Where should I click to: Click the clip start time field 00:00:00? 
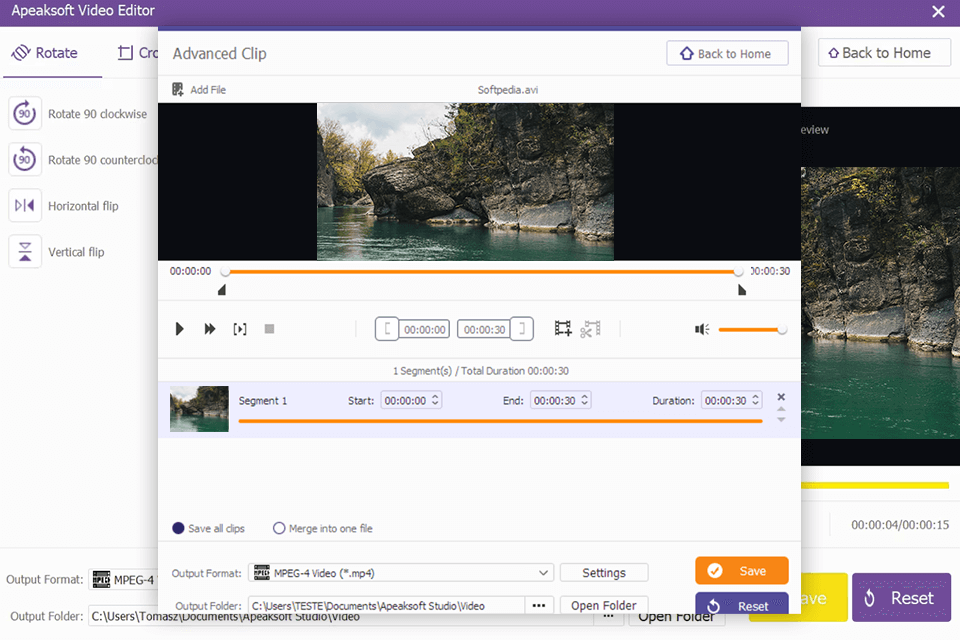click(x=424, y=329)
